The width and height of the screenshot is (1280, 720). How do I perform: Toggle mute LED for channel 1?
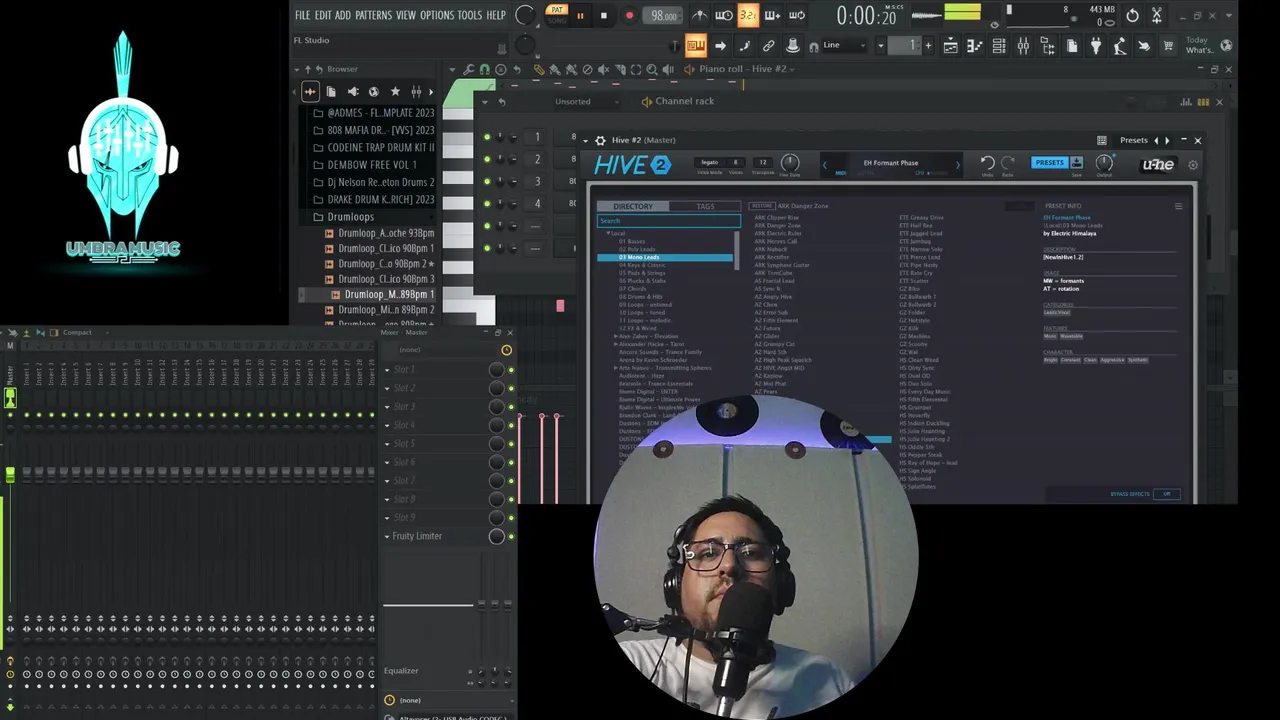coord(487,137)
